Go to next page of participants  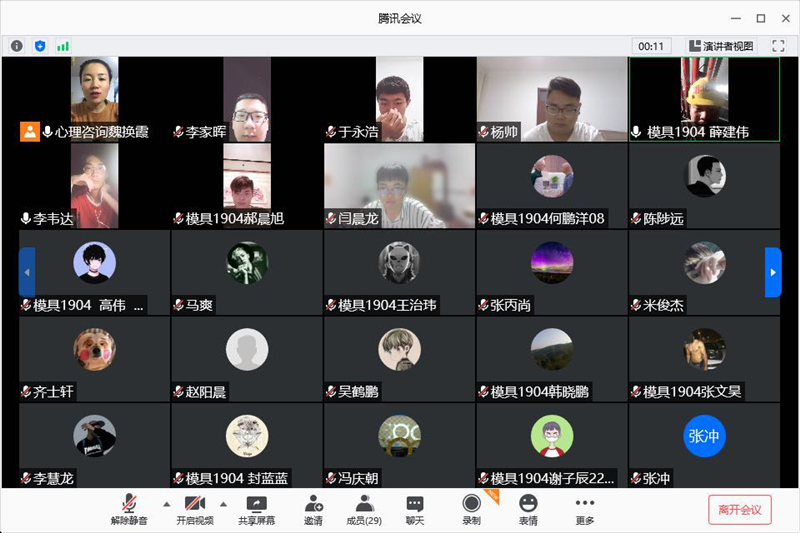click(x=773, y=272)
